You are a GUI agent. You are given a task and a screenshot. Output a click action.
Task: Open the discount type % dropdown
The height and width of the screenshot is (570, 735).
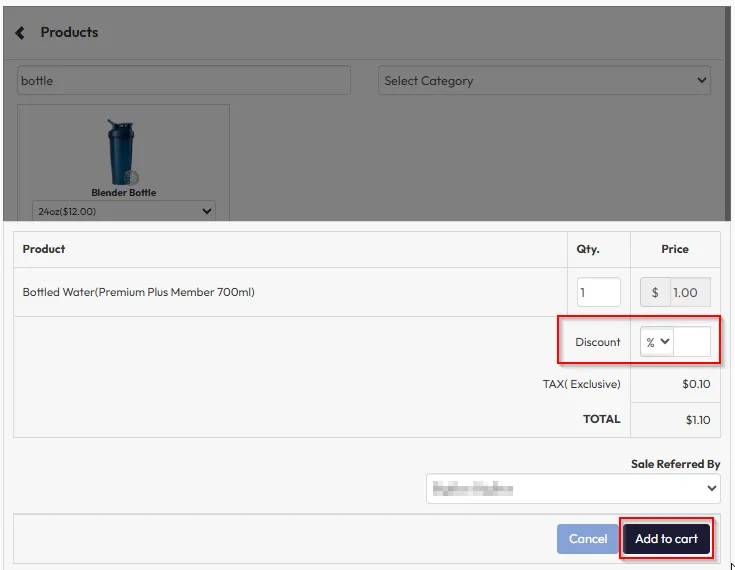657,342
